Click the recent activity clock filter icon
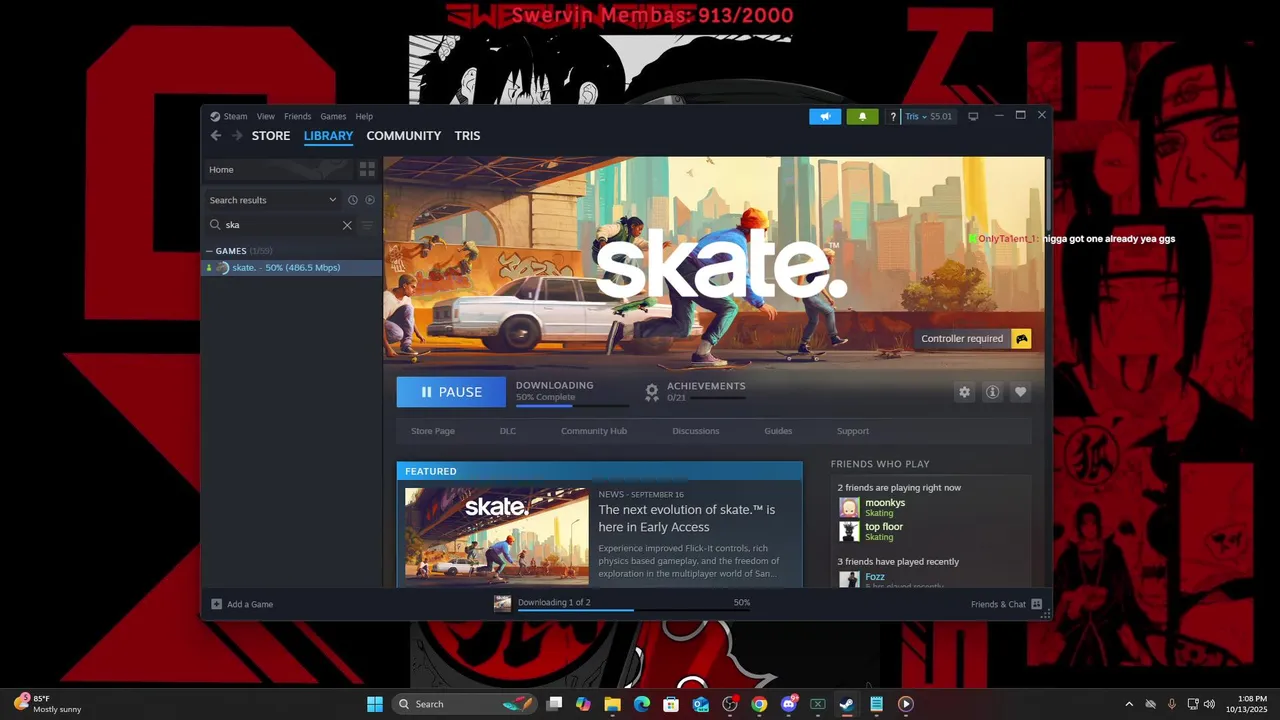Screen dimensions: 1280x720 pos(353,200)
